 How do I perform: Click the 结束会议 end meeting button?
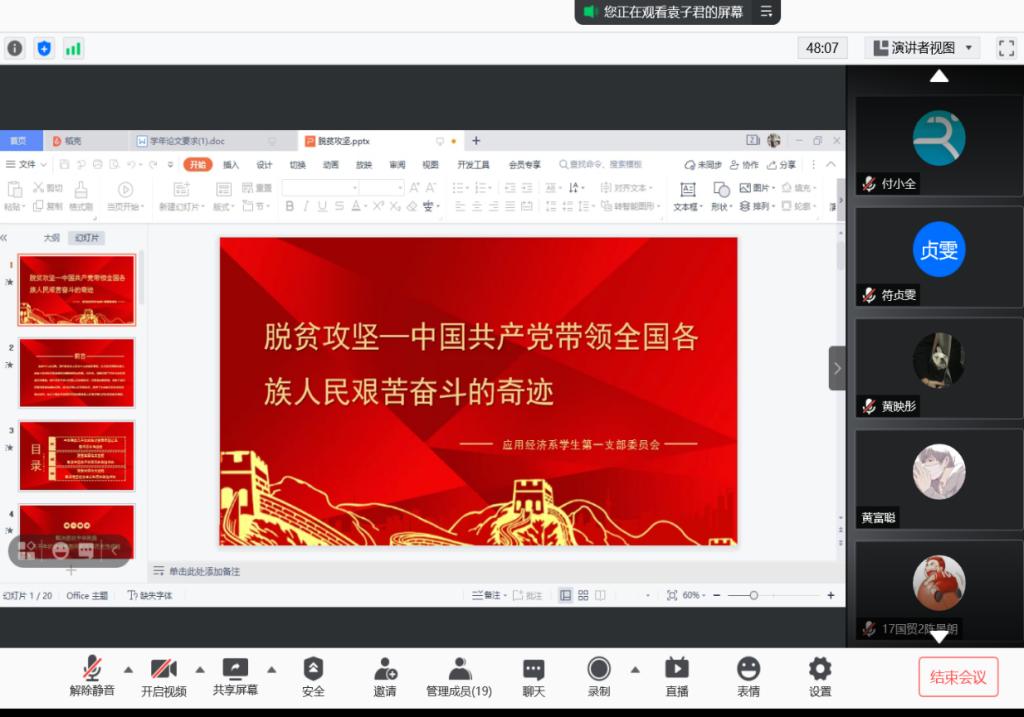click(x=958, y=677)
